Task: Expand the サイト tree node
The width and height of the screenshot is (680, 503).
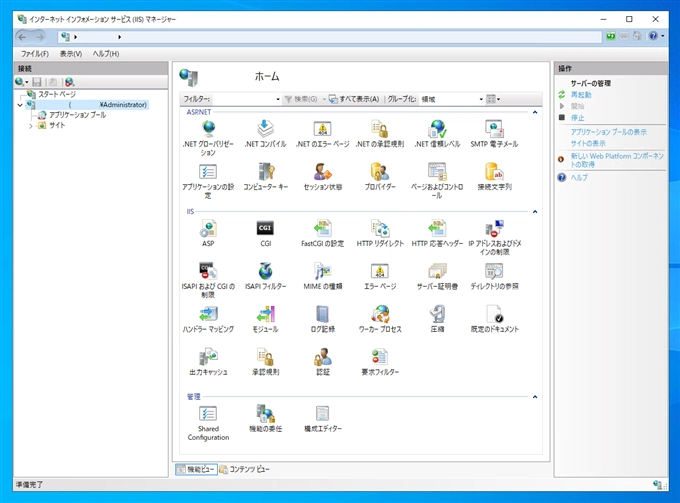Action: pyautogui.click(x=31, y=126)
